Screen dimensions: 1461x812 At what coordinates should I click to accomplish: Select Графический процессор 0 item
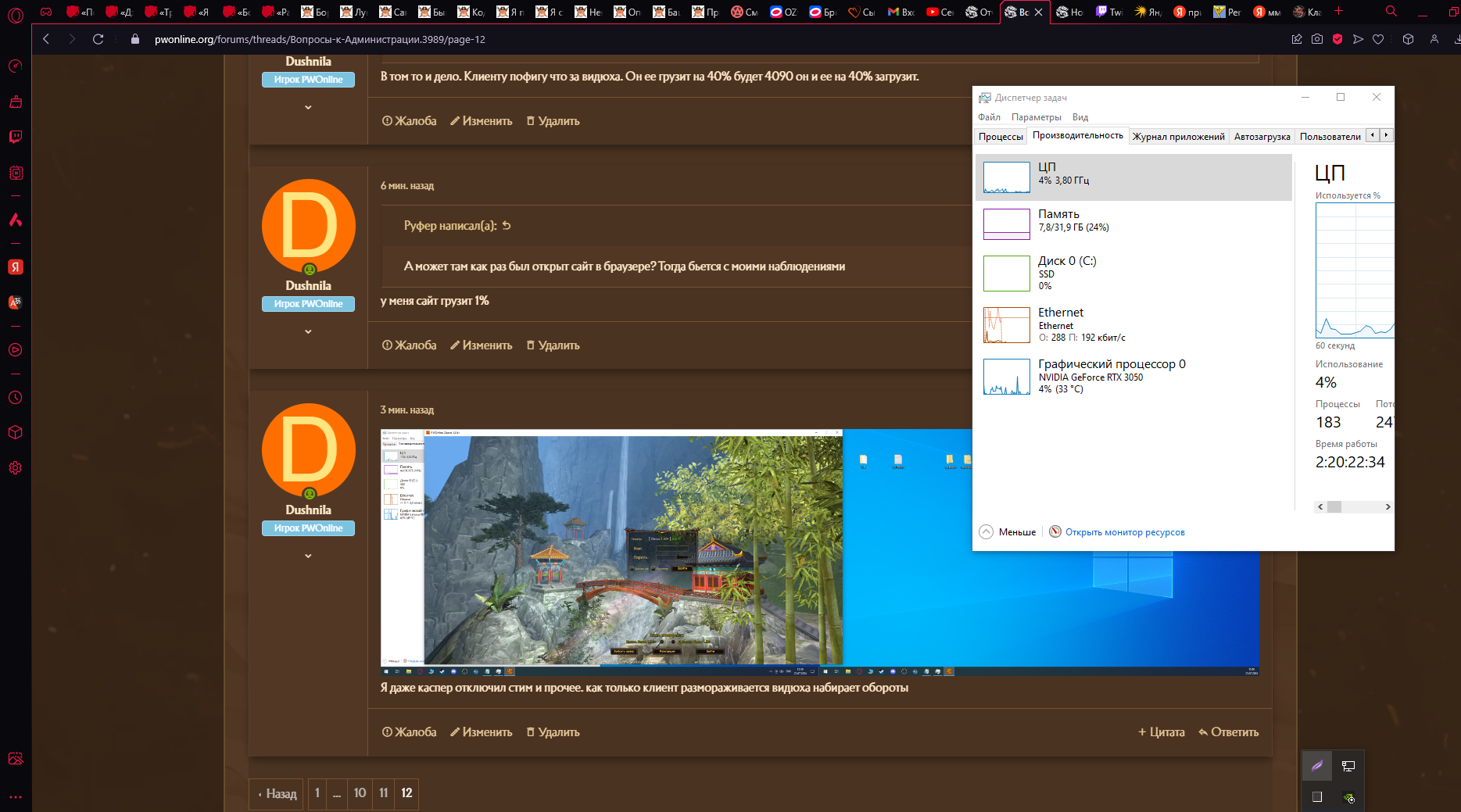click(x=1133, y=376)
